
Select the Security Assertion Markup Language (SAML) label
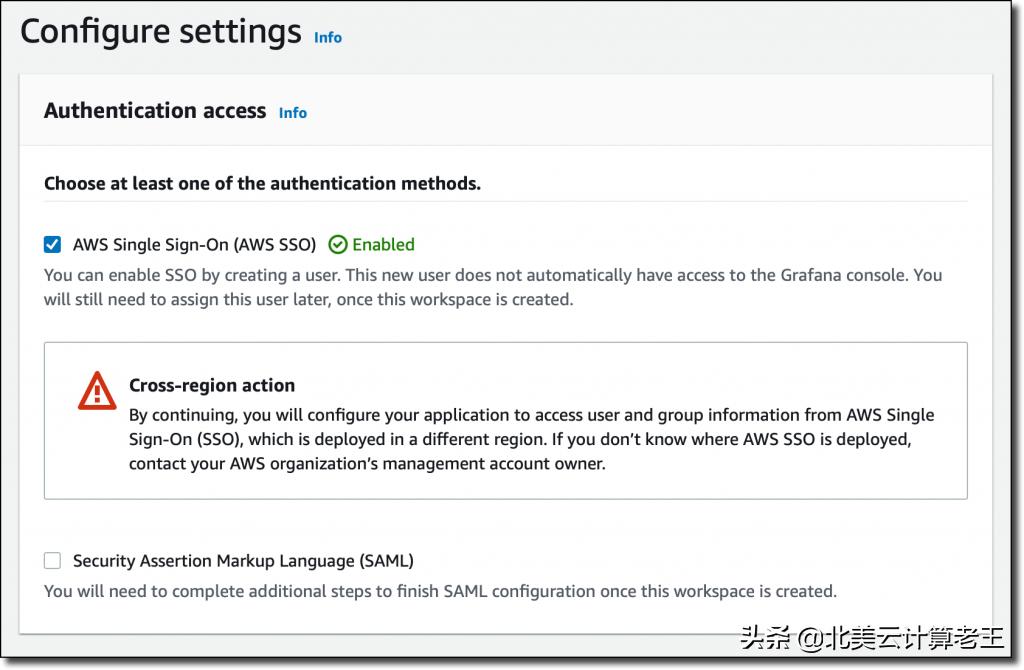pyautogui.click(x=243, y=561)
